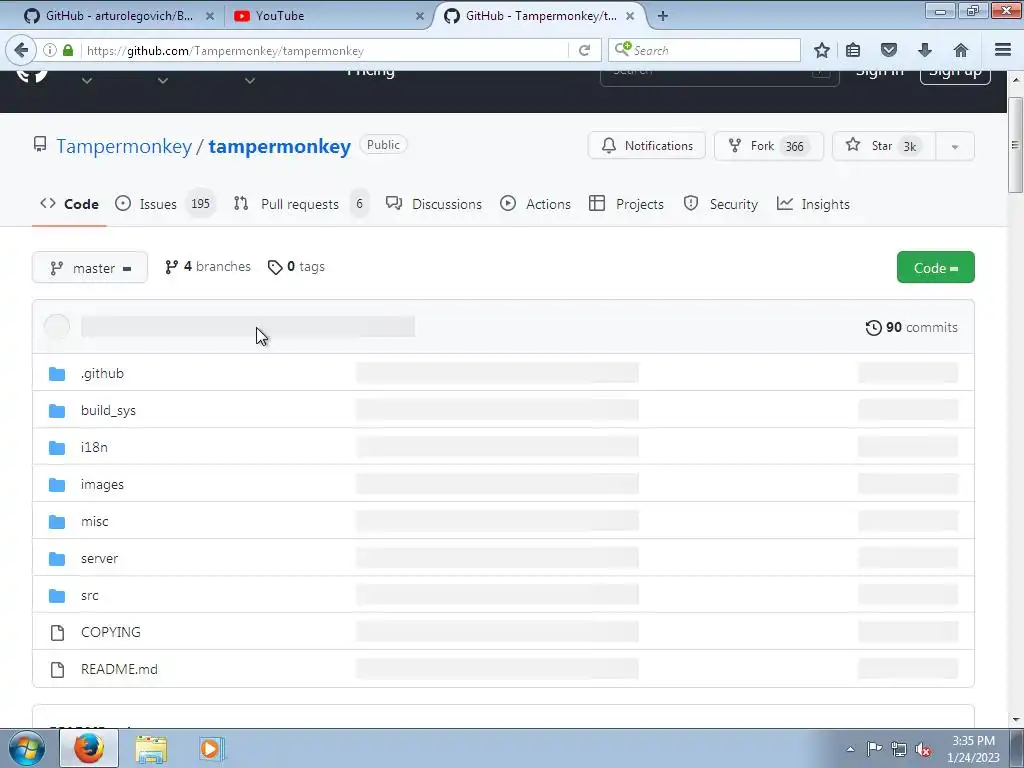
Task: Fork the repository with Fork button
Action: coord(769,146)
